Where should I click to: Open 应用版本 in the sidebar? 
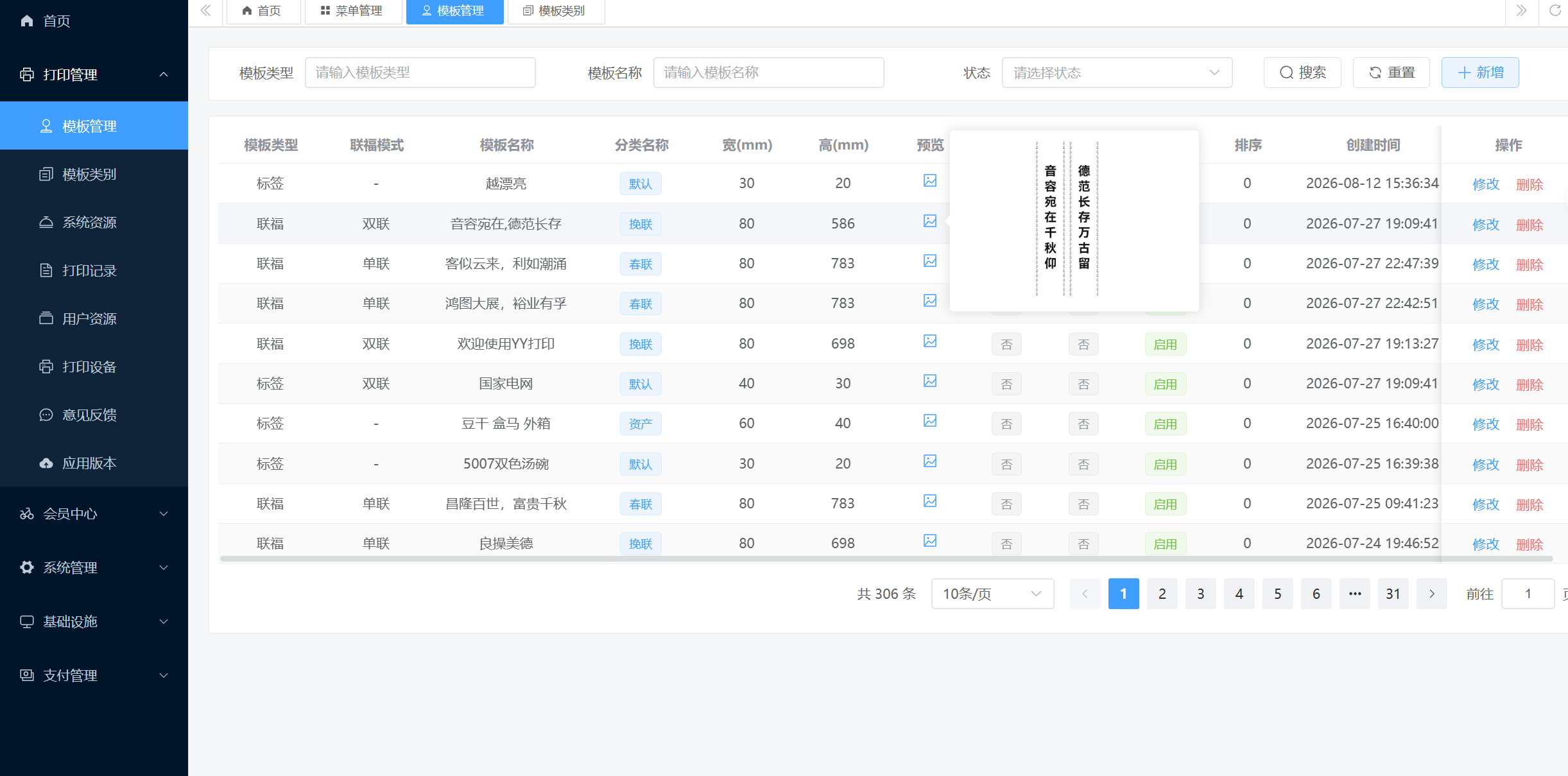coord(94,463)
